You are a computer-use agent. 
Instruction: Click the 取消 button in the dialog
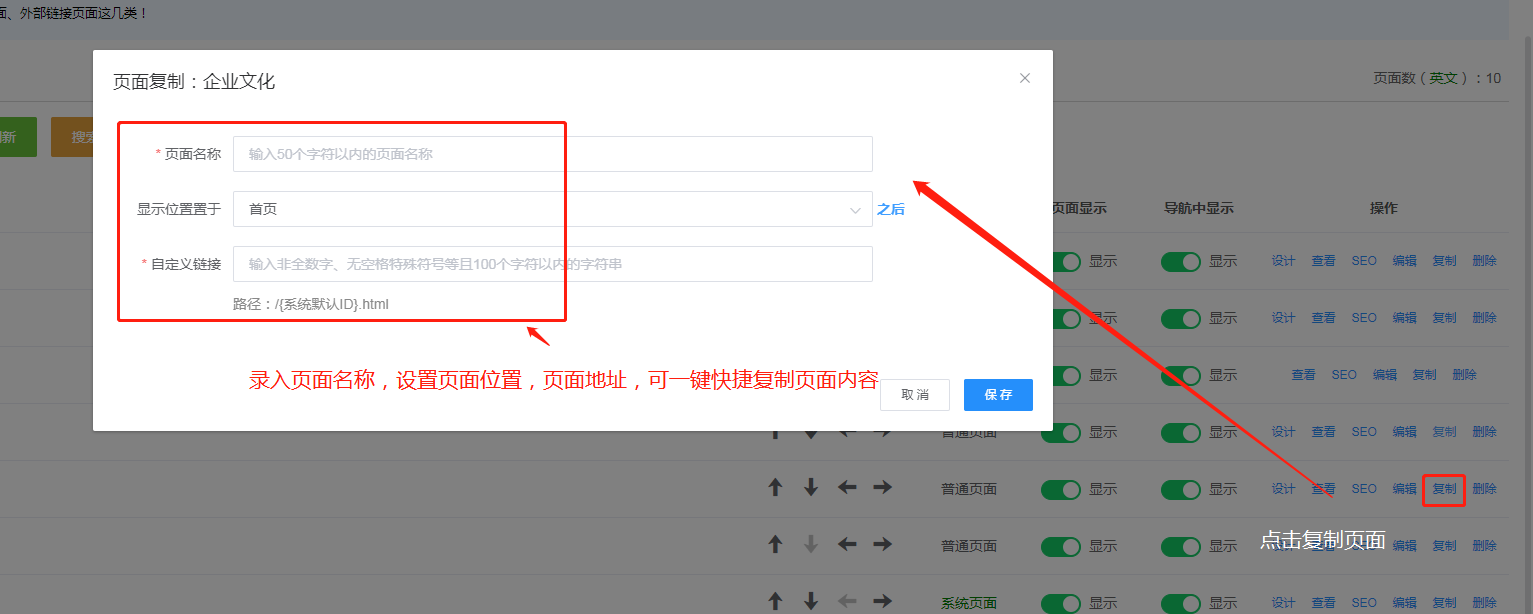point(915,395)
